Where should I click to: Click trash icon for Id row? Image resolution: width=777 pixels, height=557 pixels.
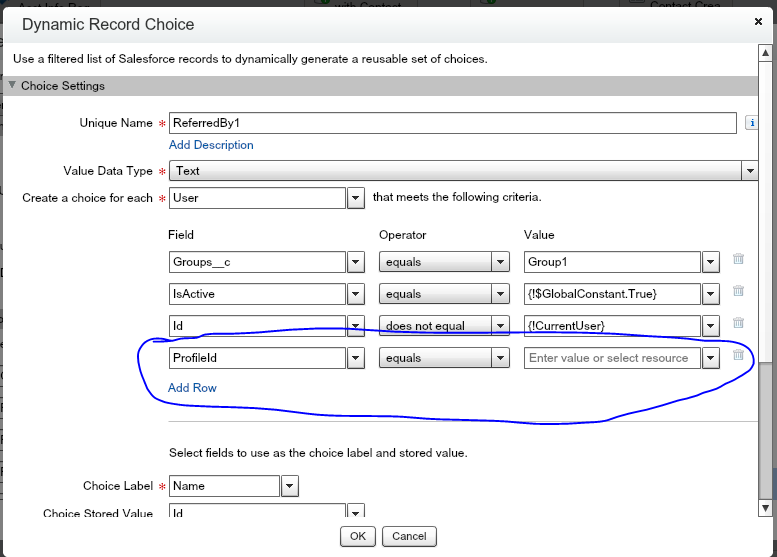point(738,323)
